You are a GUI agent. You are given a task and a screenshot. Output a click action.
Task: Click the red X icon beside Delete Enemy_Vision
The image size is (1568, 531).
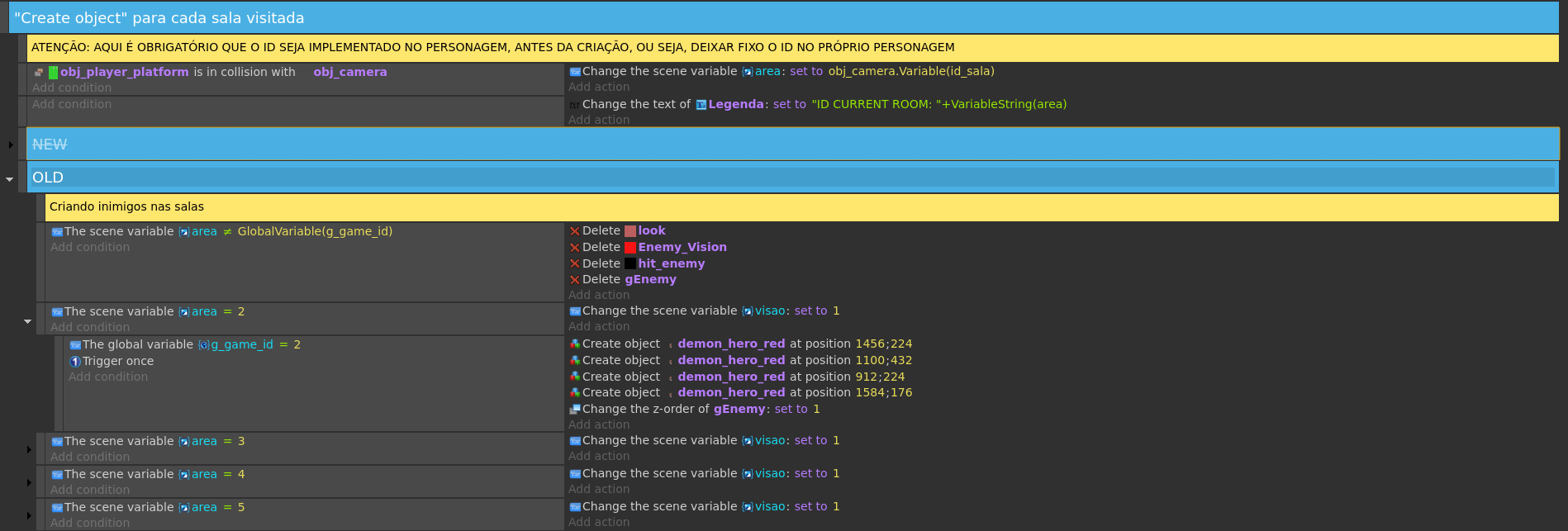(x=575, y=248)
